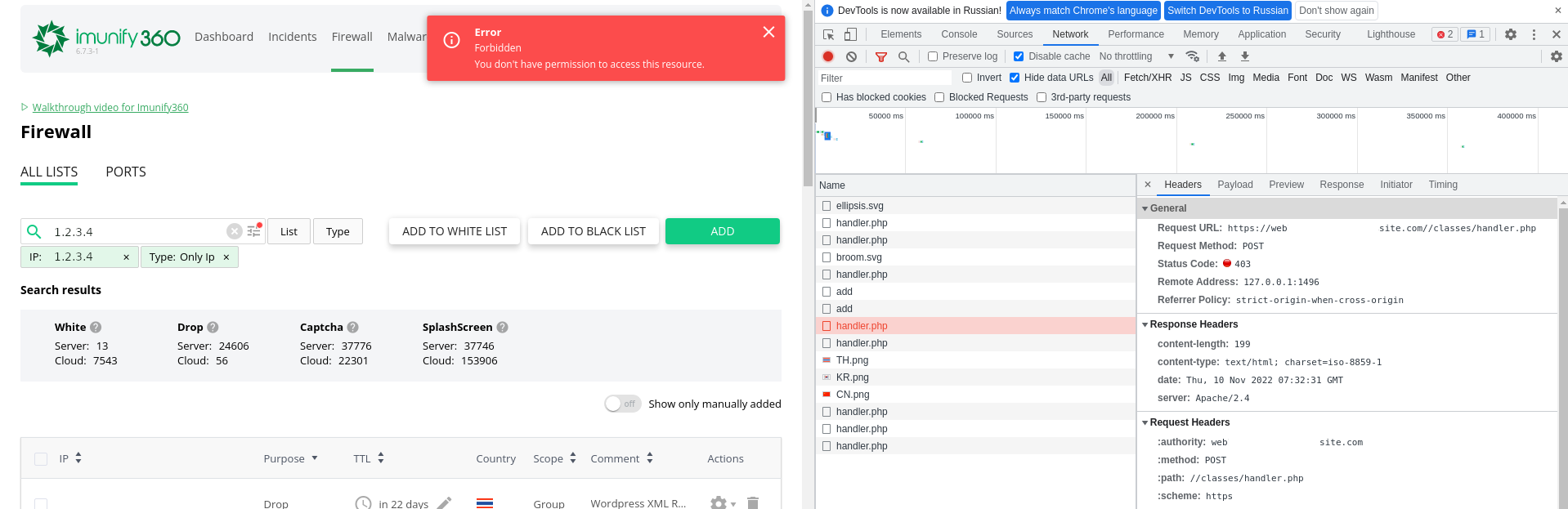The height and width of the screenshot is (509, 1568).
Task: Click ADD TO WHITE LIST button
Action: [455, 231]
